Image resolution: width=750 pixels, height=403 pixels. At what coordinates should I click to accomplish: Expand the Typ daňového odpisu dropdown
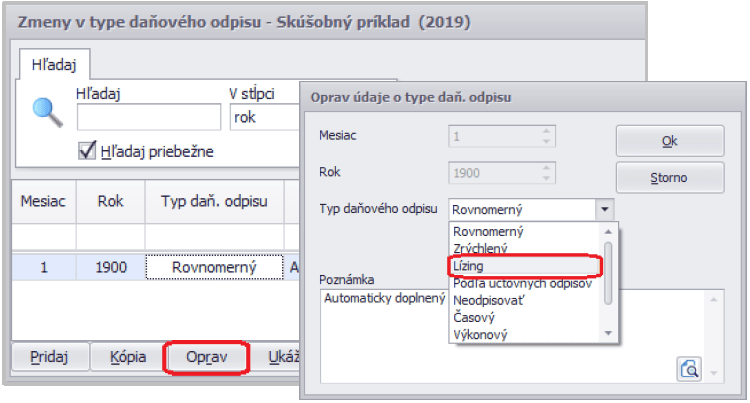tap(604, 210)
